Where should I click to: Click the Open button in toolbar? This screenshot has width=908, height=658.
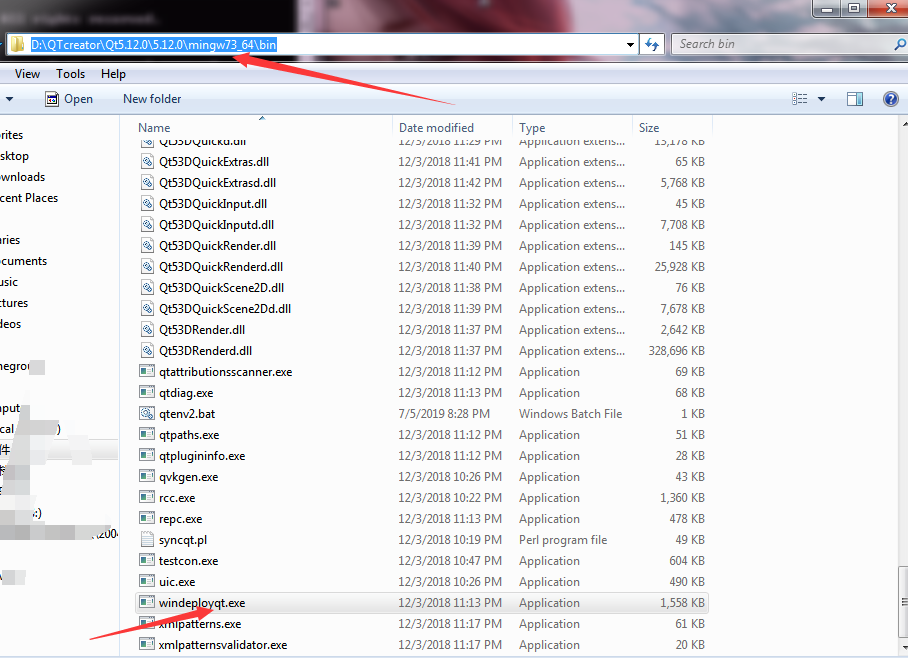pyautogui.click(x=69, y=99)
